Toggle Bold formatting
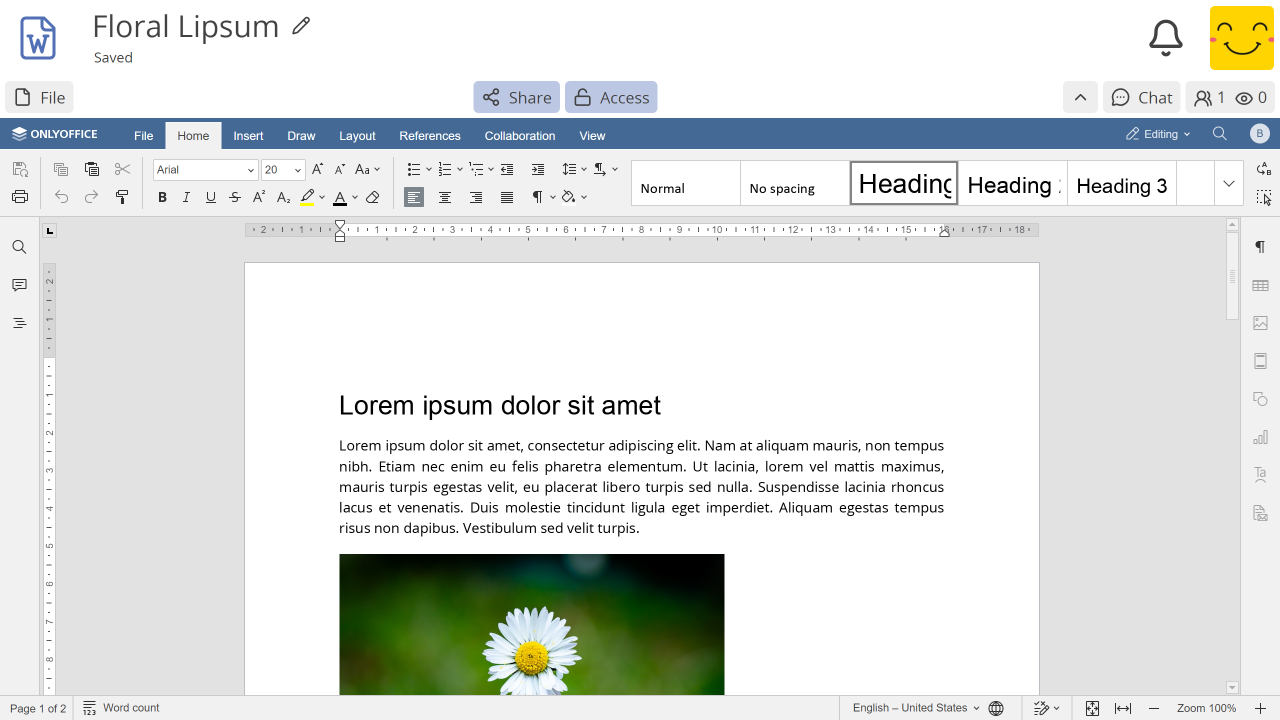Screen dimensions: 1280x720 tap(162, 197)
